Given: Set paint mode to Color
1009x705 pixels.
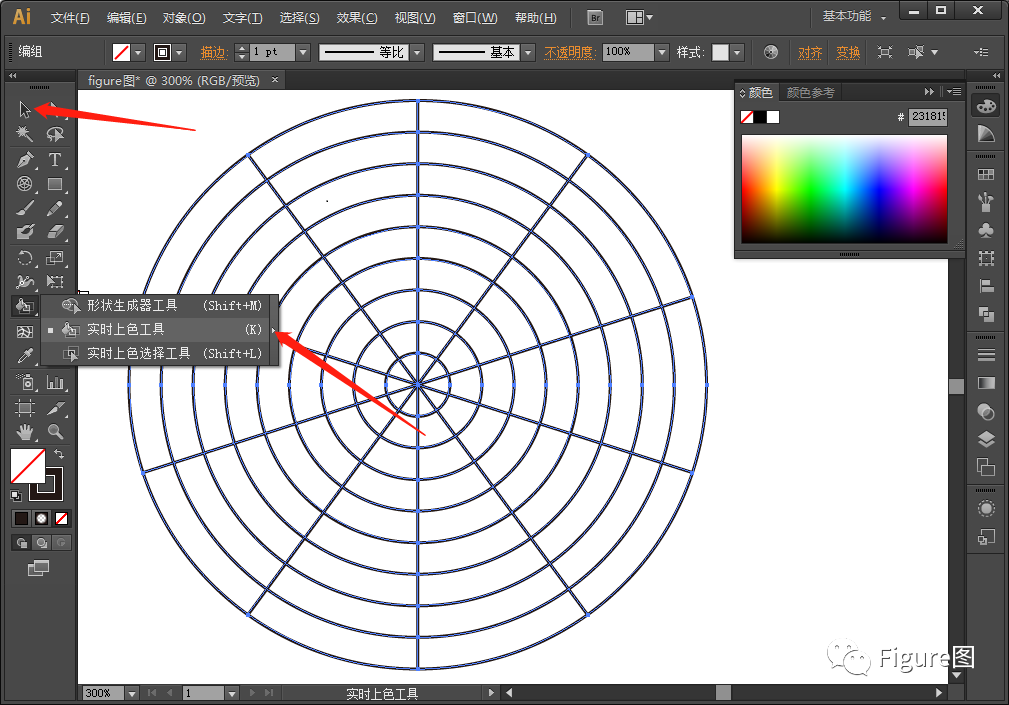Looking at the screenshot, I should coord(21,518).
